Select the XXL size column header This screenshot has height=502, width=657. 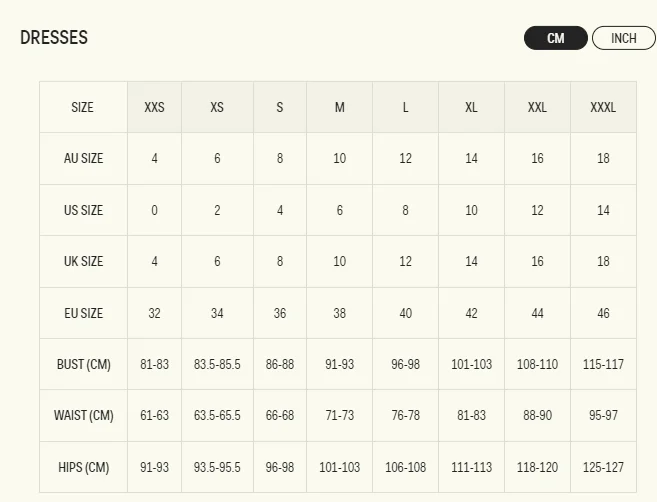(537, 107)
